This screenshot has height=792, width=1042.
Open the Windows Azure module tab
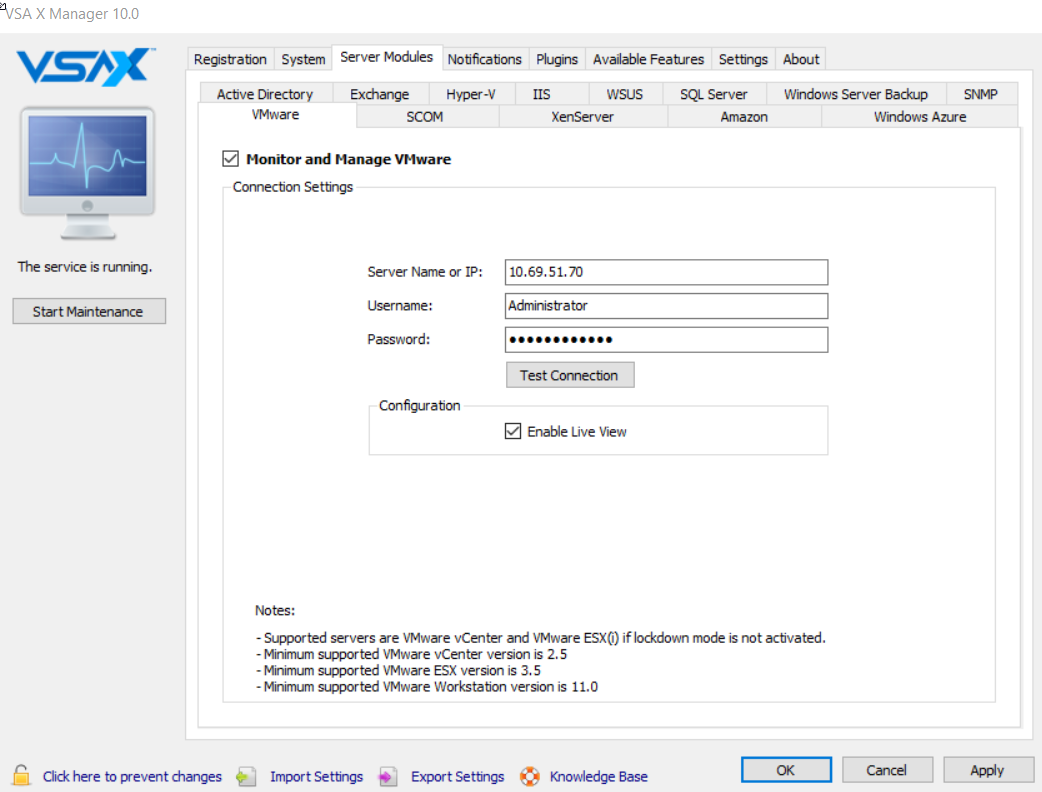point(920,117)
